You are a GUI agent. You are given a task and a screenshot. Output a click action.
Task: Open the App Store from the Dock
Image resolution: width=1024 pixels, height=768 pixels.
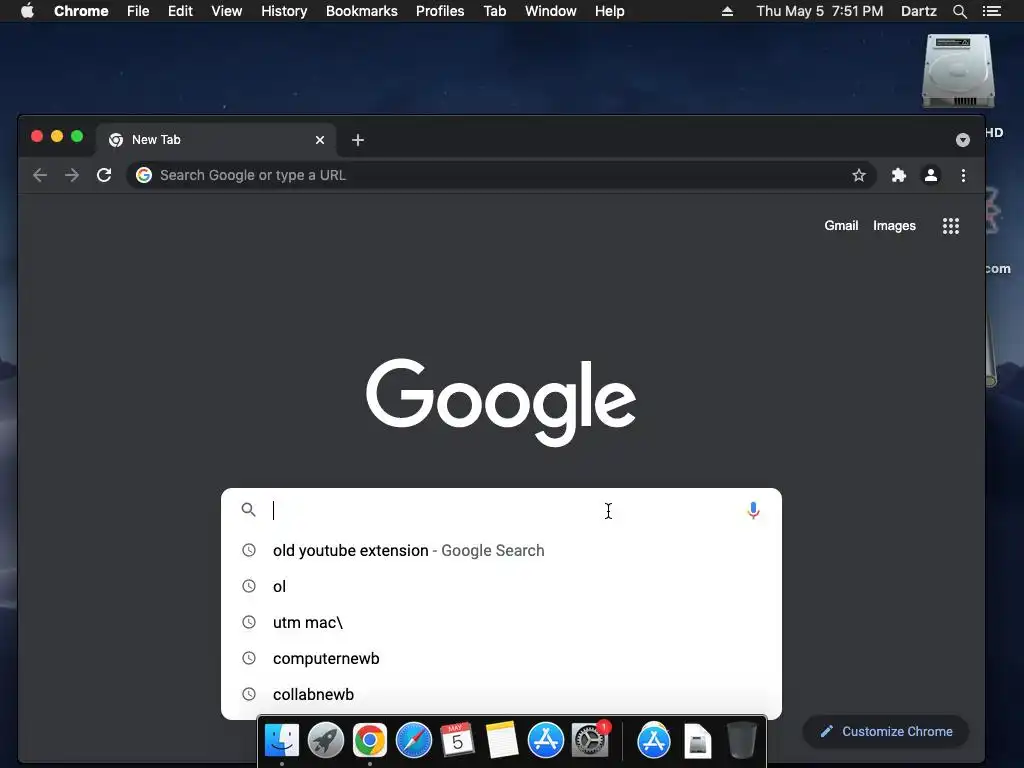pos(545,741)
